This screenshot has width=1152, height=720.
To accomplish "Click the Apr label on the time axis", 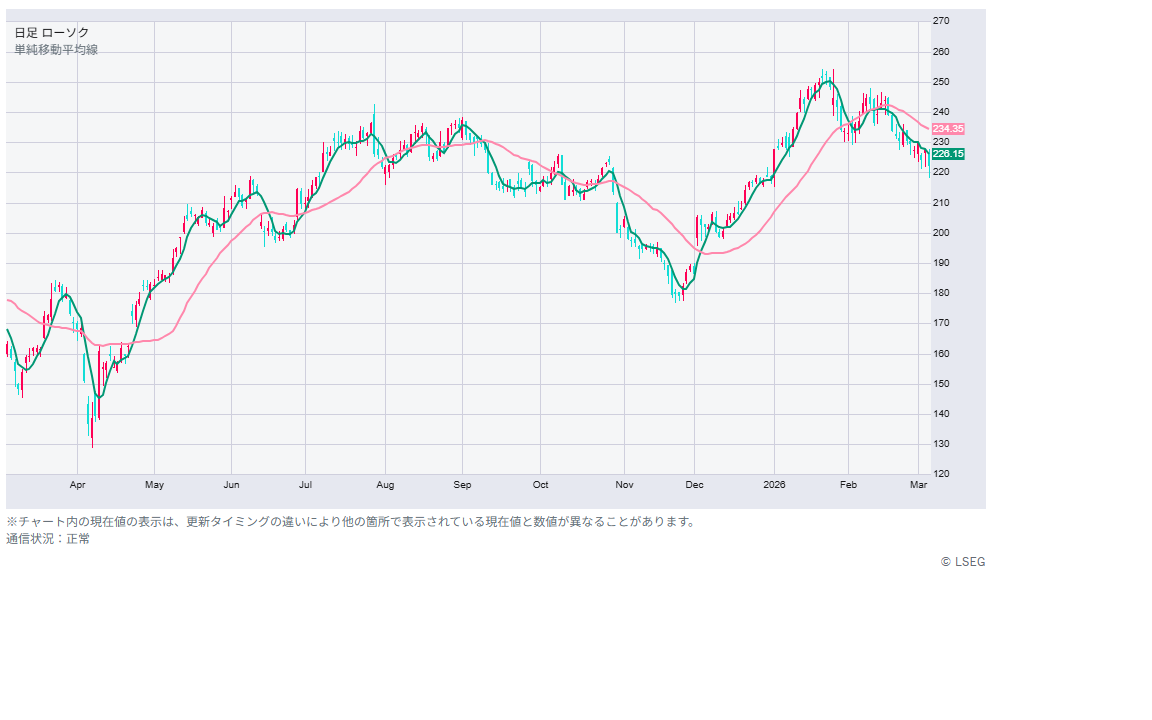I will pos(78,485).
